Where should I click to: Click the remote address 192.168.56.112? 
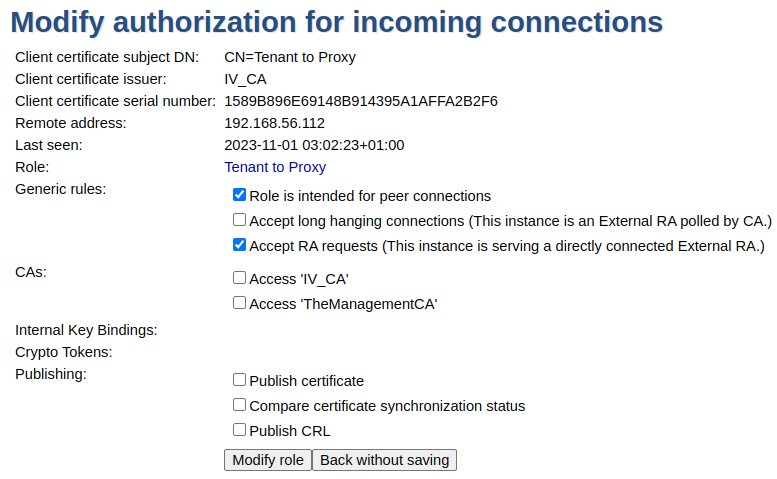point(274,123)
